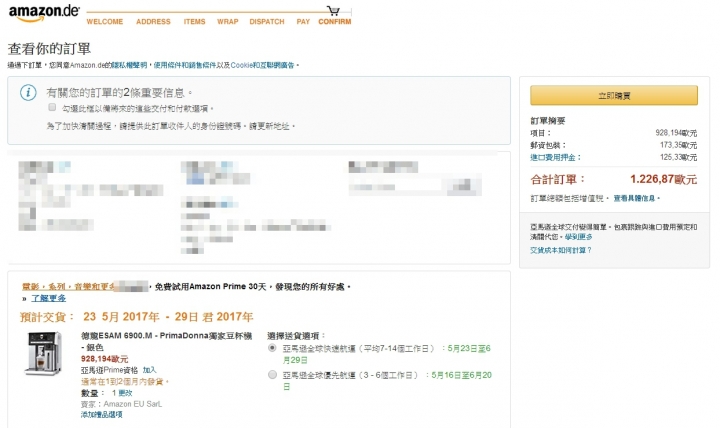Open the 查看具體信息 details link
Image resolution: width=720 pixels, height=428 pixels.
(x=636, y=198)
